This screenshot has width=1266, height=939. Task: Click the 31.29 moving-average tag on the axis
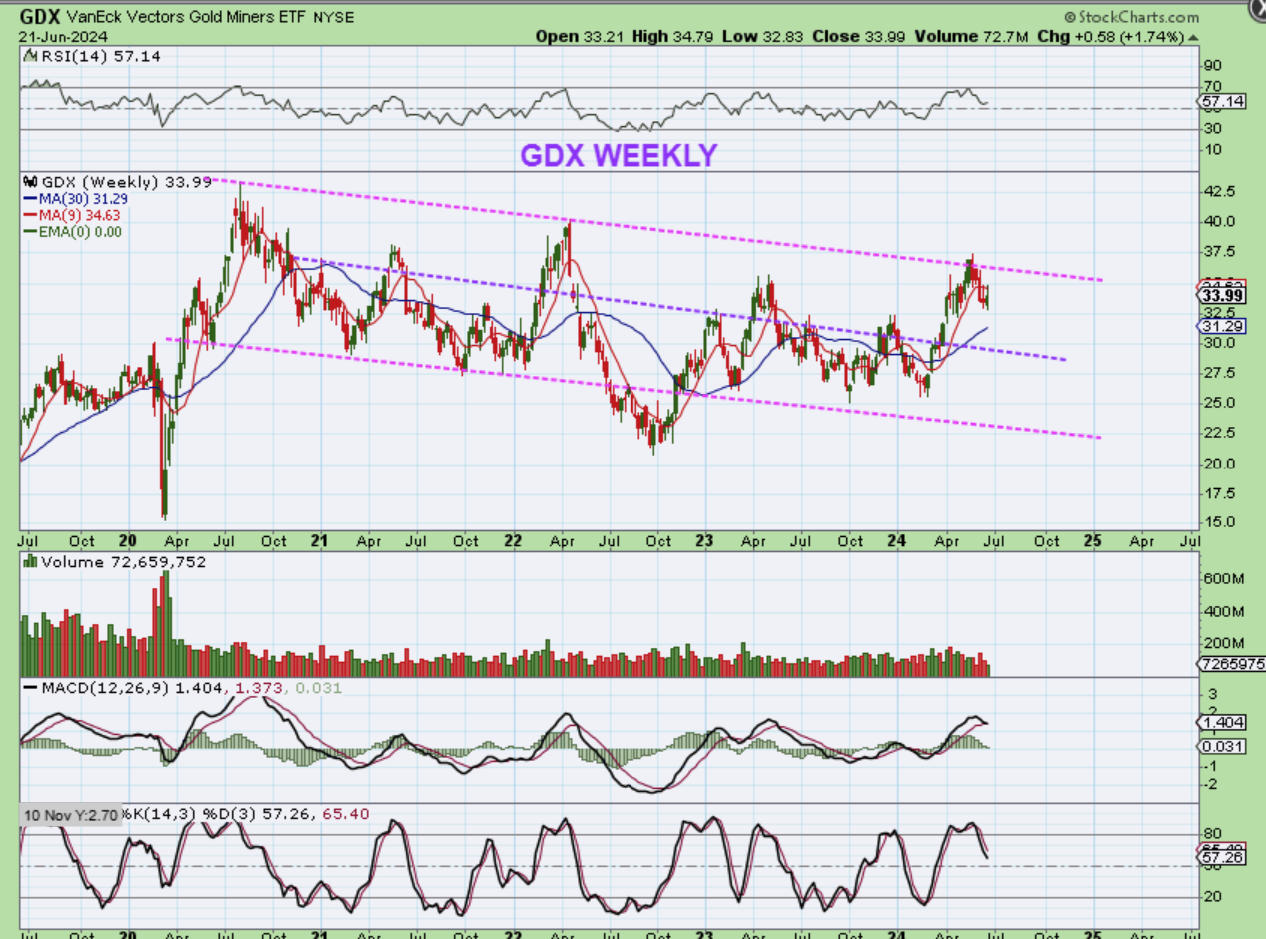click(1222, 326)
